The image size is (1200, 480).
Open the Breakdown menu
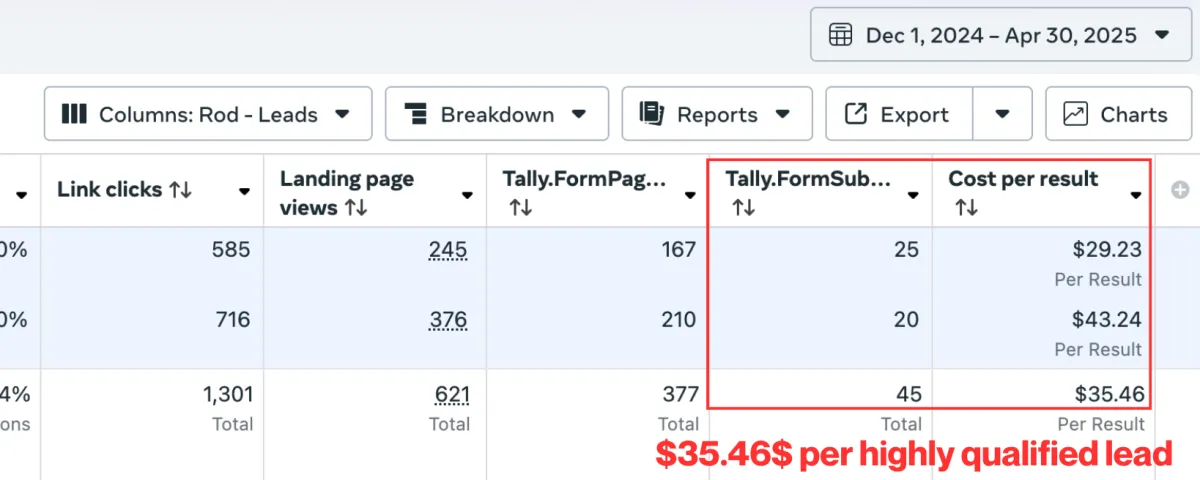pyautogui.click(x=497, y=114)
